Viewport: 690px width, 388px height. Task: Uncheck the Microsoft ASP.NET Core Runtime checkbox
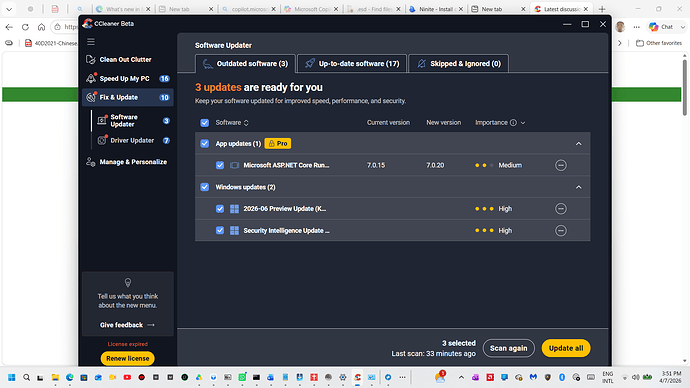click(220, 165)
